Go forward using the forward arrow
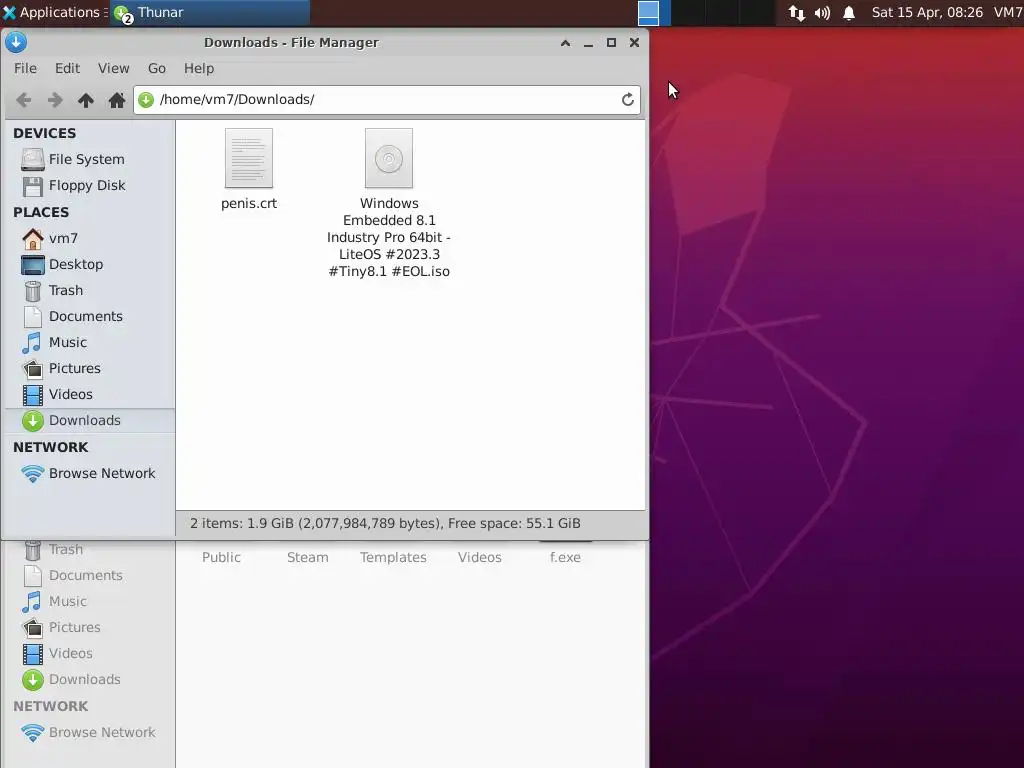 55,100
